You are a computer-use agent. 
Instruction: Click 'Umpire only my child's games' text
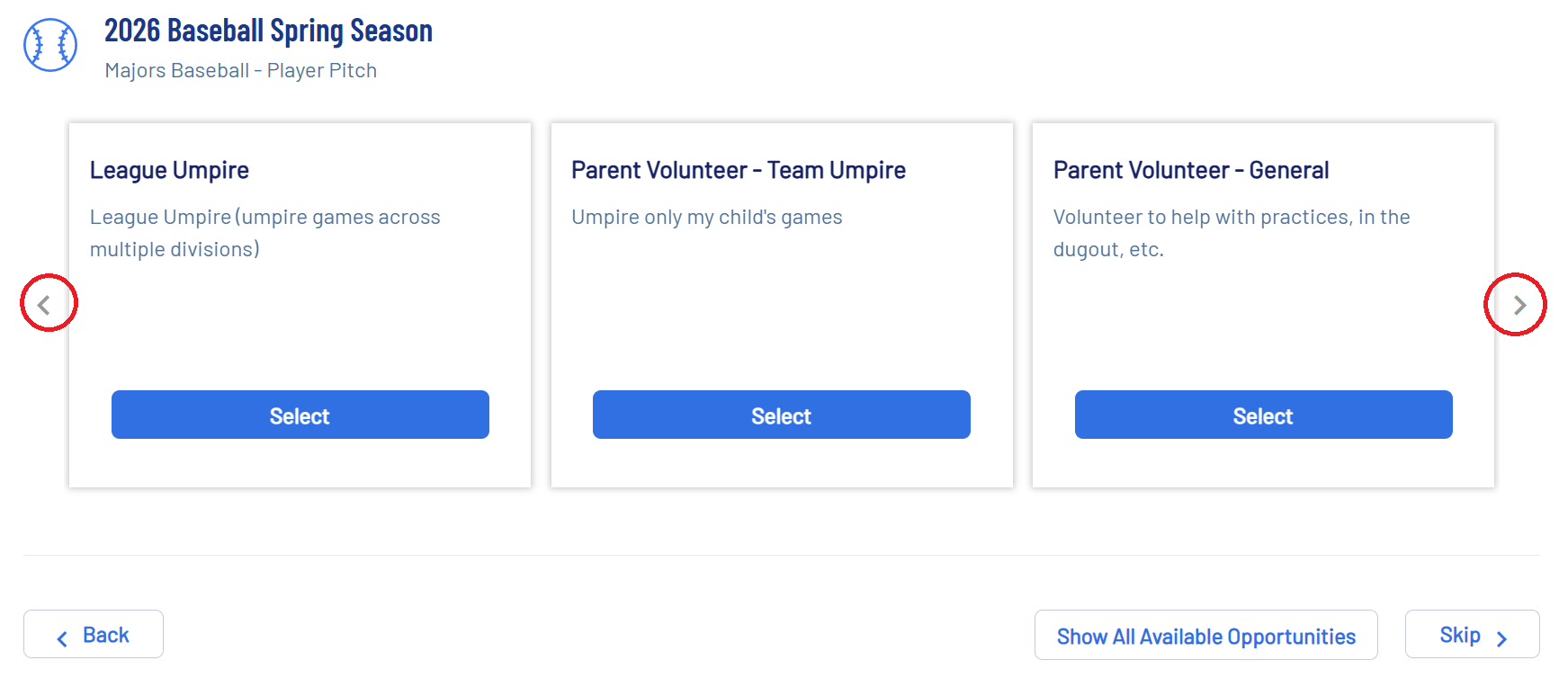pos(706,217)
